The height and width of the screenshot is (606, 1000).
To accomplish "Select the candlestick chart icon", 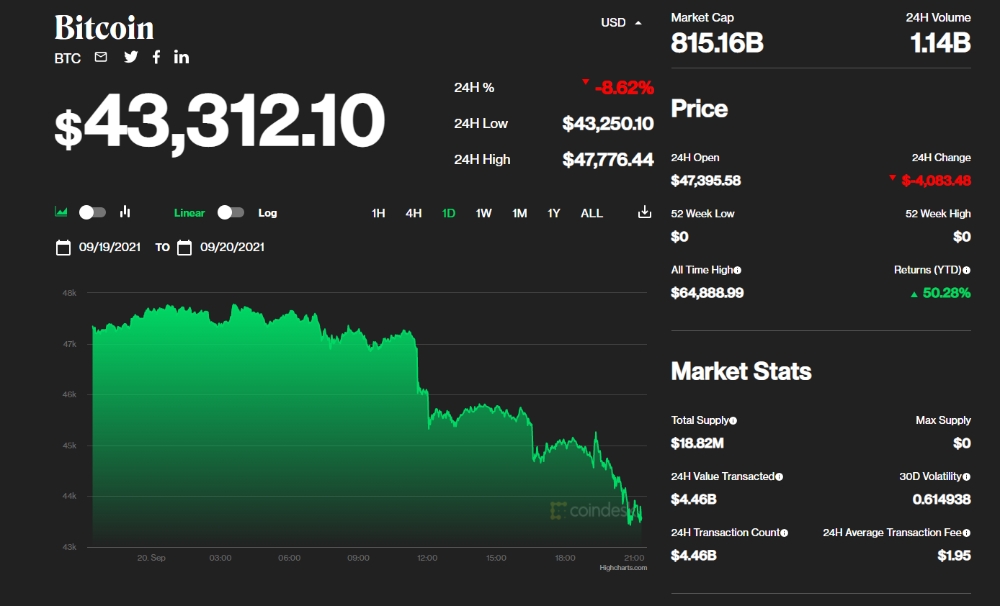I will [125, 212].
